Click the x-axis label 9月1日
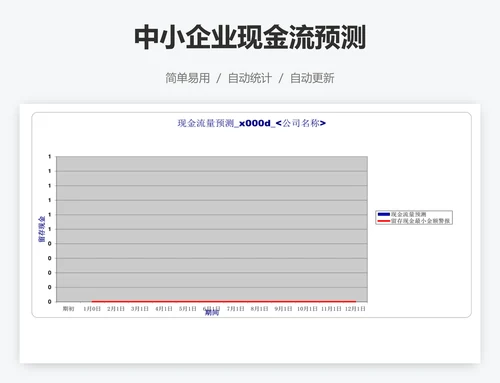Viewport: 500px width, 383px height. 283,309
